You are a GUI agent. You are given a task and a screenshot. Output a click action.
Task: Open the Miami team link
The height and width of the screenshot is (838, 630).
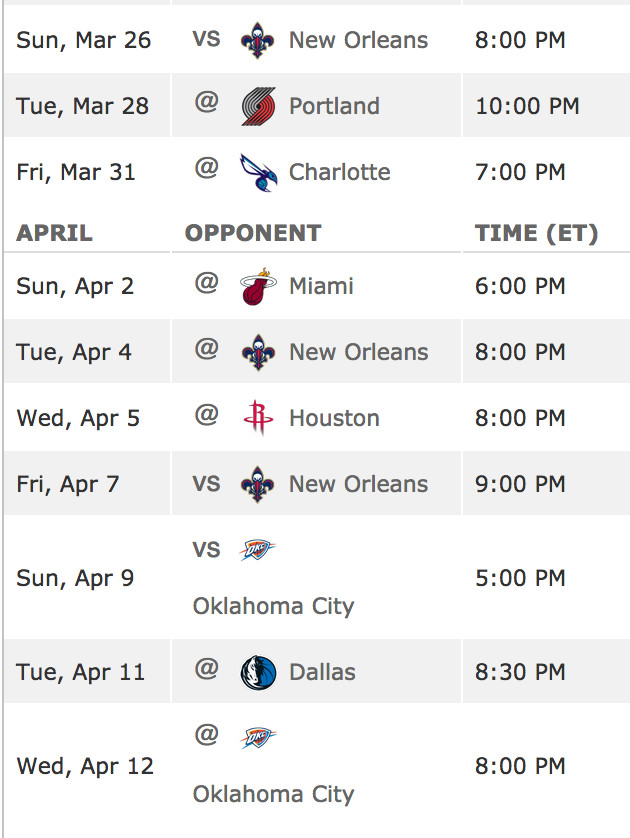click(x=321, y=286)
